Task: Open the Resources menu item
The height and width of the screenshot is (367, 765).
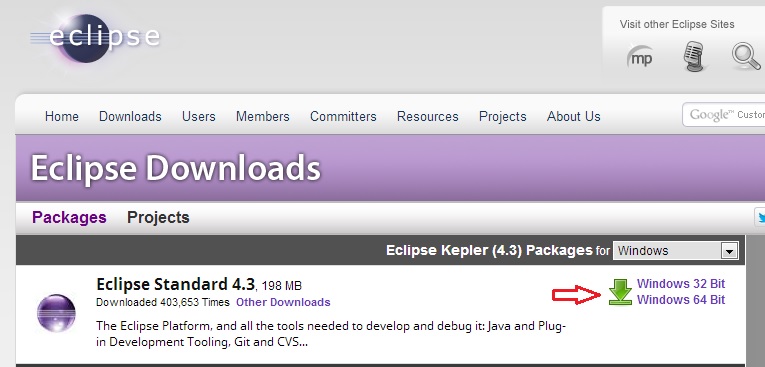Action: tap(427, 117)
